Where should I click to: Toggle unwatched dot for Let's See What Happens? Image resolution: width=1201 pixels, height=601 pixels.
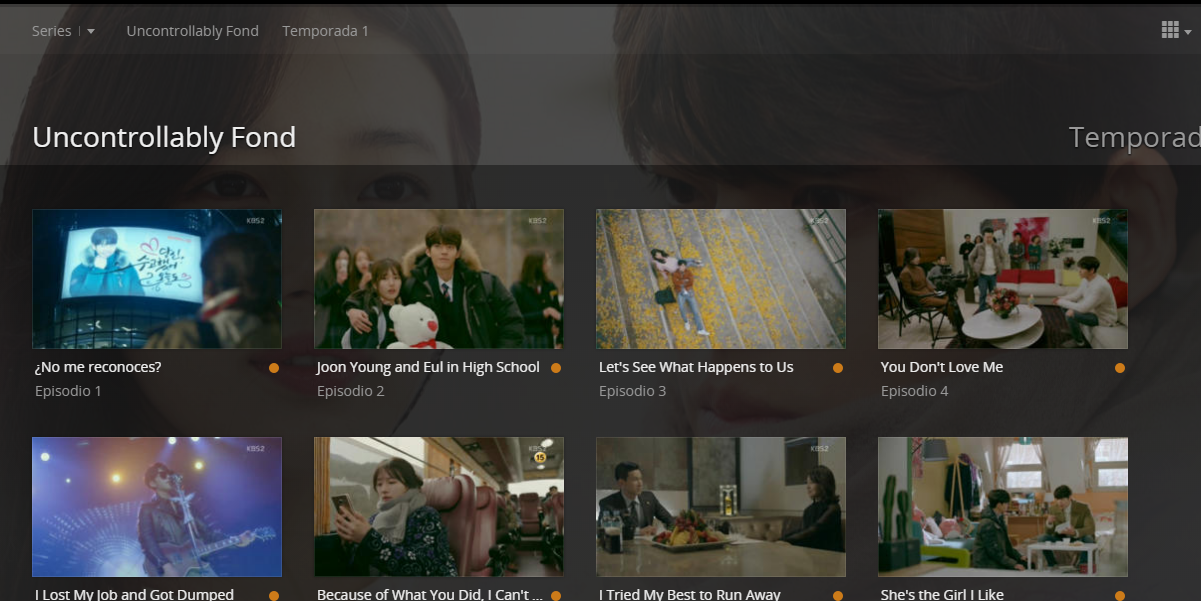[x=838, y=368]
